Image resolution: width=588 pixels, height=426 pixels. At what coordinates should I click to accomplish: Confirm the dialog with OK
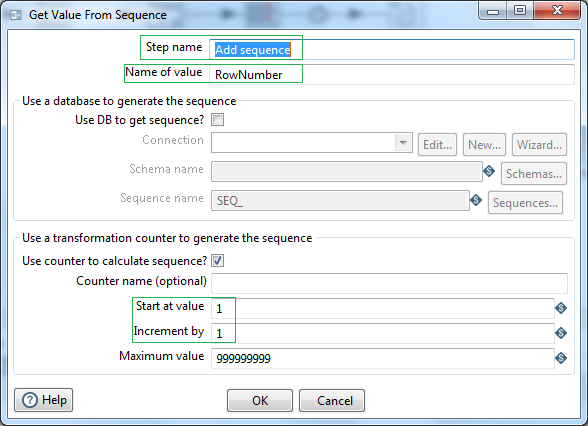tap(260, 400)
